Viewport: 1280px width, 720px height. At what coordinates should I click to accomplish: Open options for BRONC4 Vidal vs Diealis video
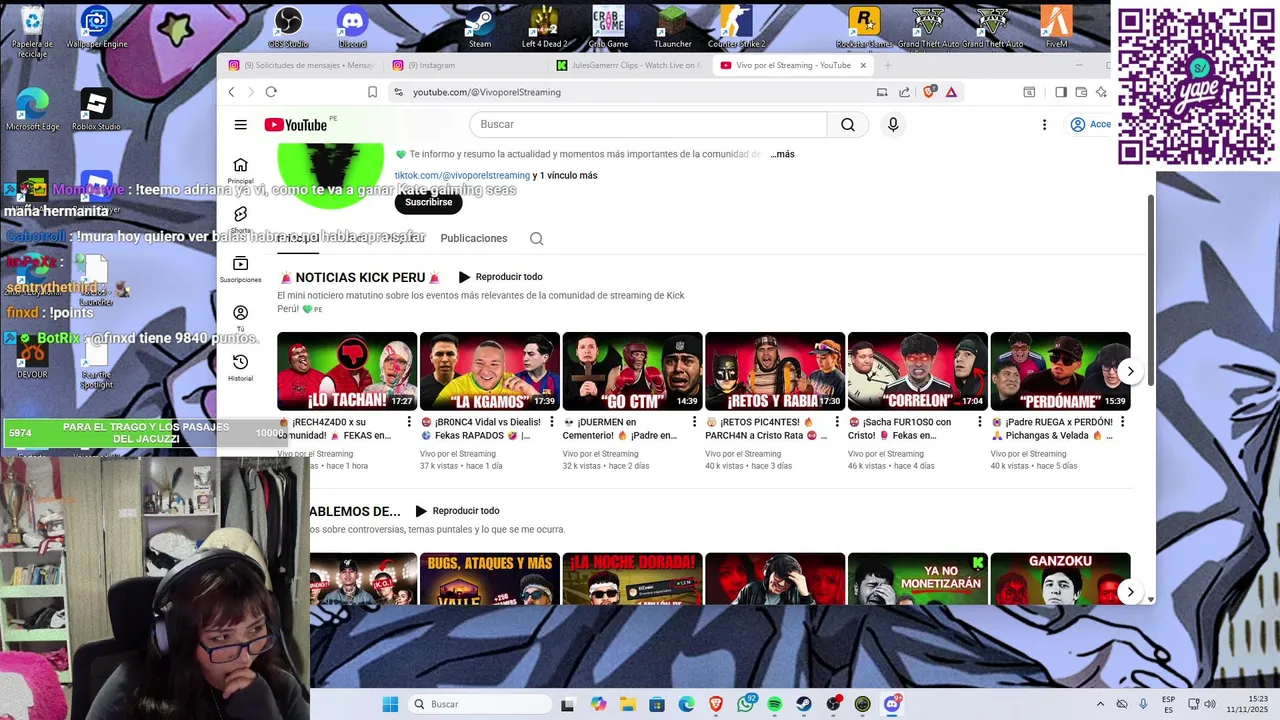tap(552, 422)
